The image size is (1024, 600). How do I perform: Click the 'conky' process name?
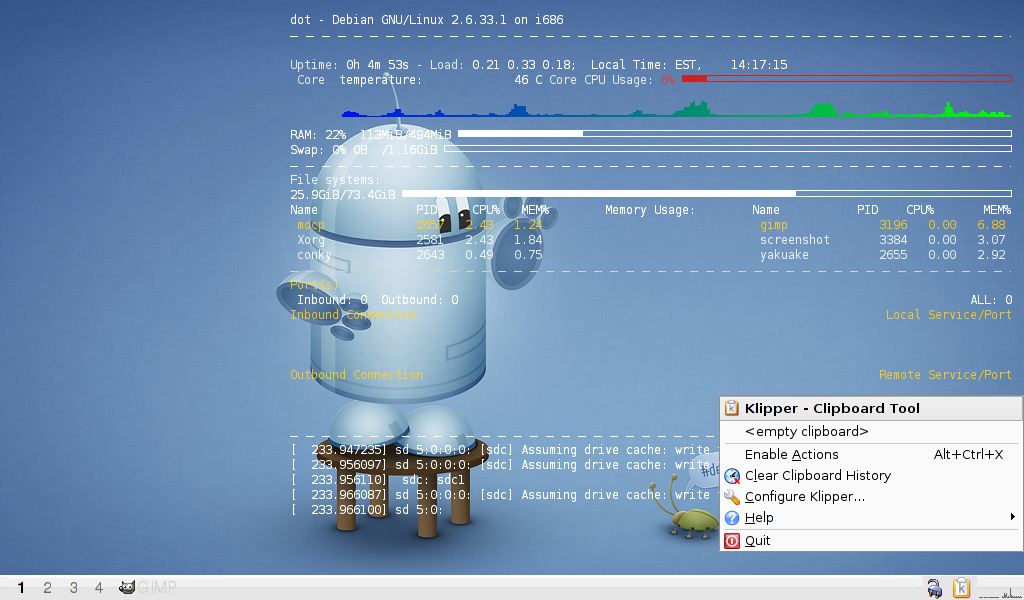tap(314, 255)
